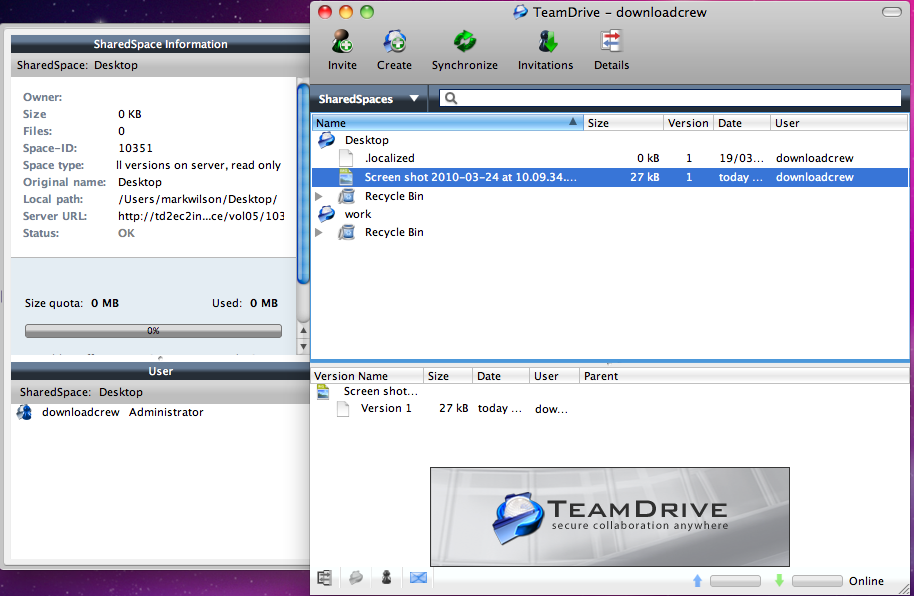This screenshot has height=596, width=914.
Task: Click the Desktop SharedSpace icon in tree
Action: click(x=326, y=140)
